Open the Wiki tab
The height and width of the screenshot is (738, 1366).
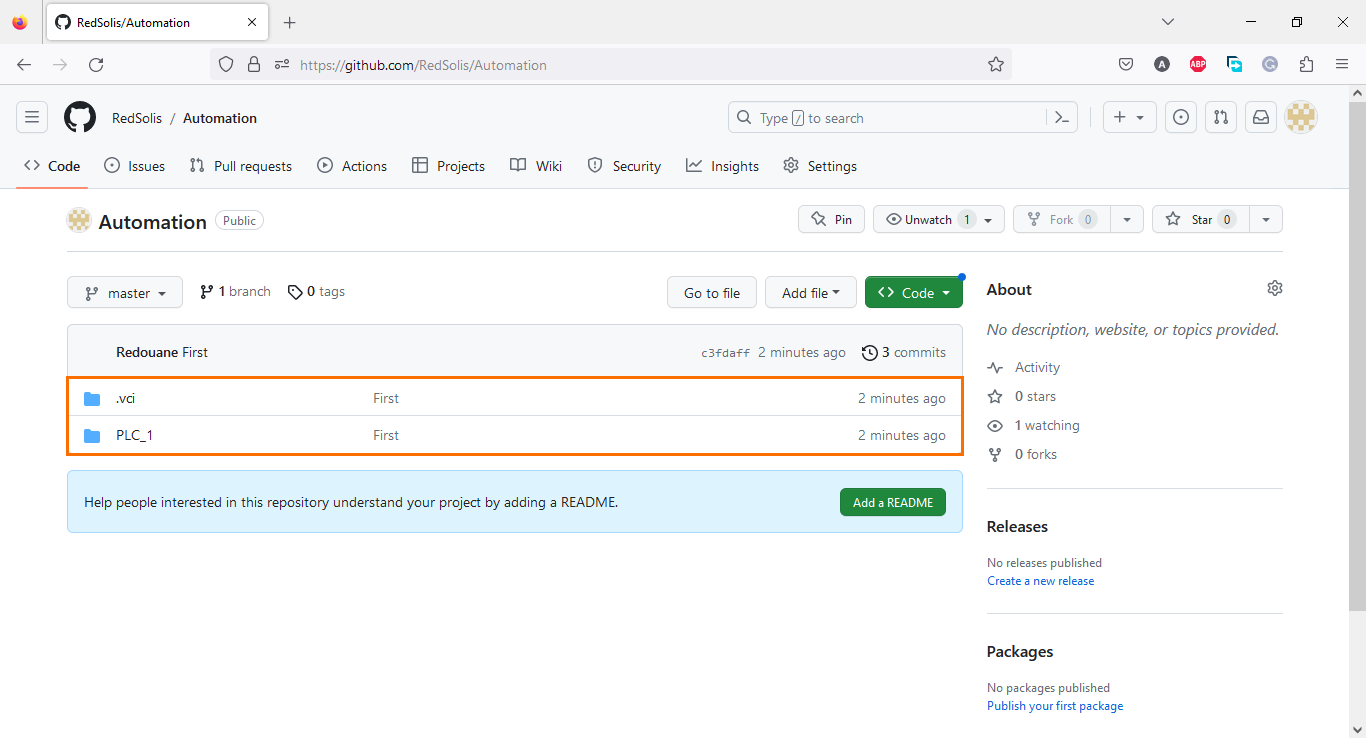pos(536,166)
